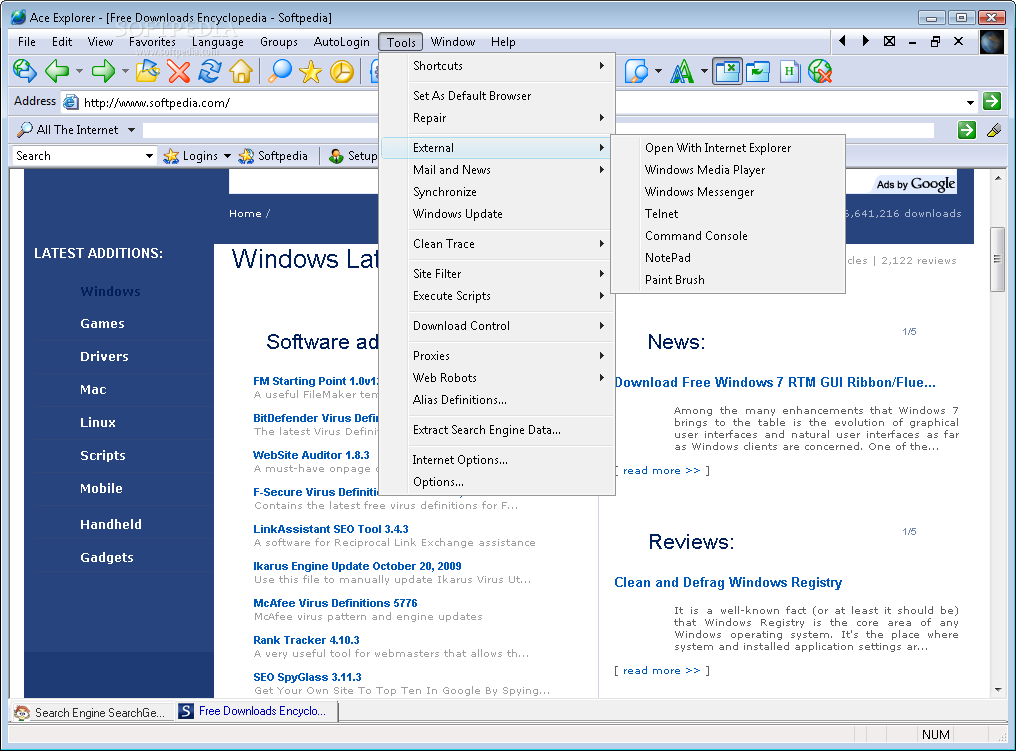1016x751 pixels.
Task: Refresh the page with blue arrows icon
Action: click(210, 71)
